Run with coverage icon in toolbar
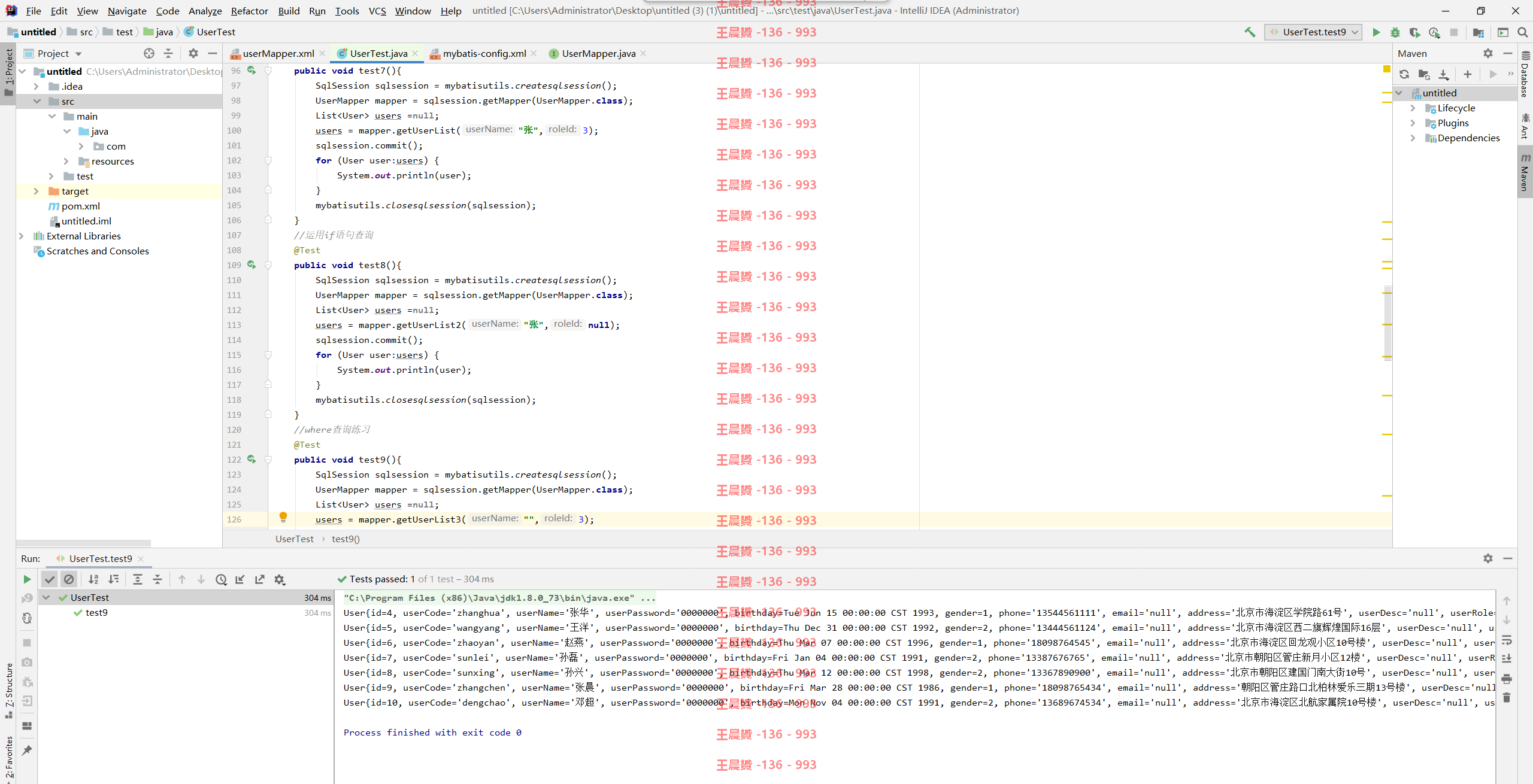This screenshot has height=784, width=1533. [1414, 32]
